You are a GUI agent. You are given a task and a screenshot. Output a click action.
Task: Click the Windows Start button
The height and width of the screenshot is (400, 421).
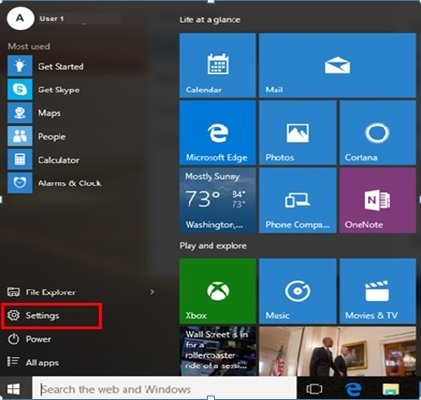13,389
